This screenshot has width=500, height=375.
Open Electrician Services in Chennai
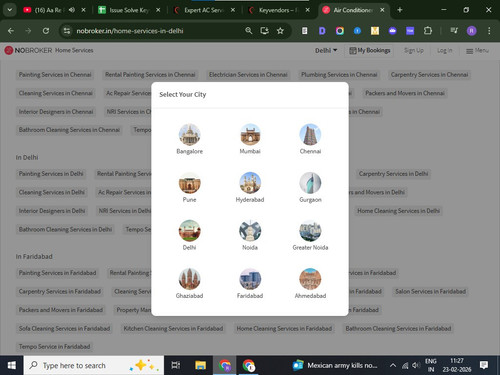pyautogui.click(x=248, y=75)
